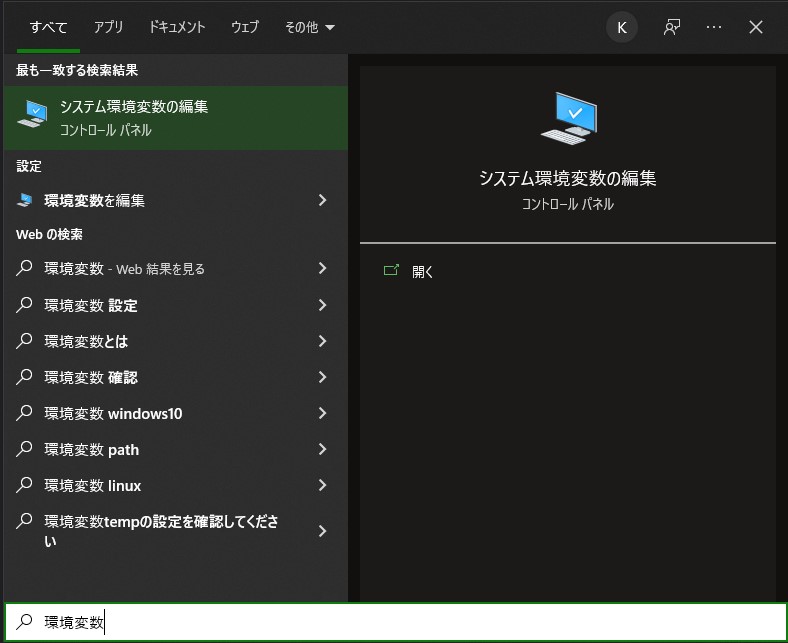The height and width of the screenshot is (643, 788).
Task: Switch to the ウェブ tab
Action: pos(245,27)
